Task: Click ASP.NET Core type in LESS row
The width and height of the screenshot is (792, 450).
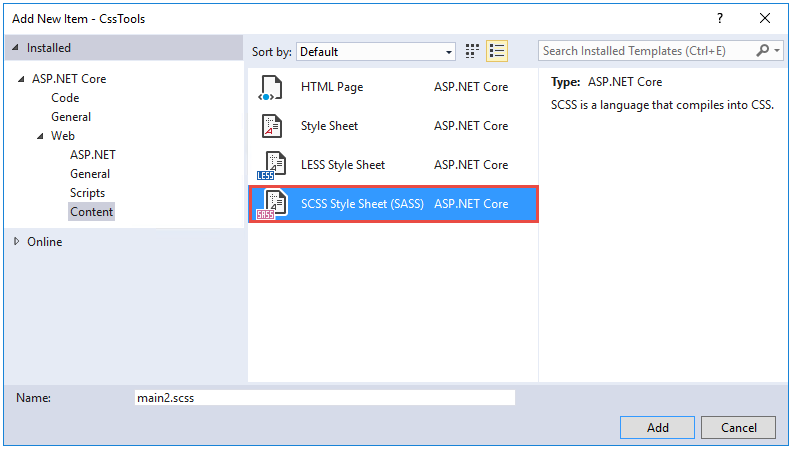Action: [471, 165]
